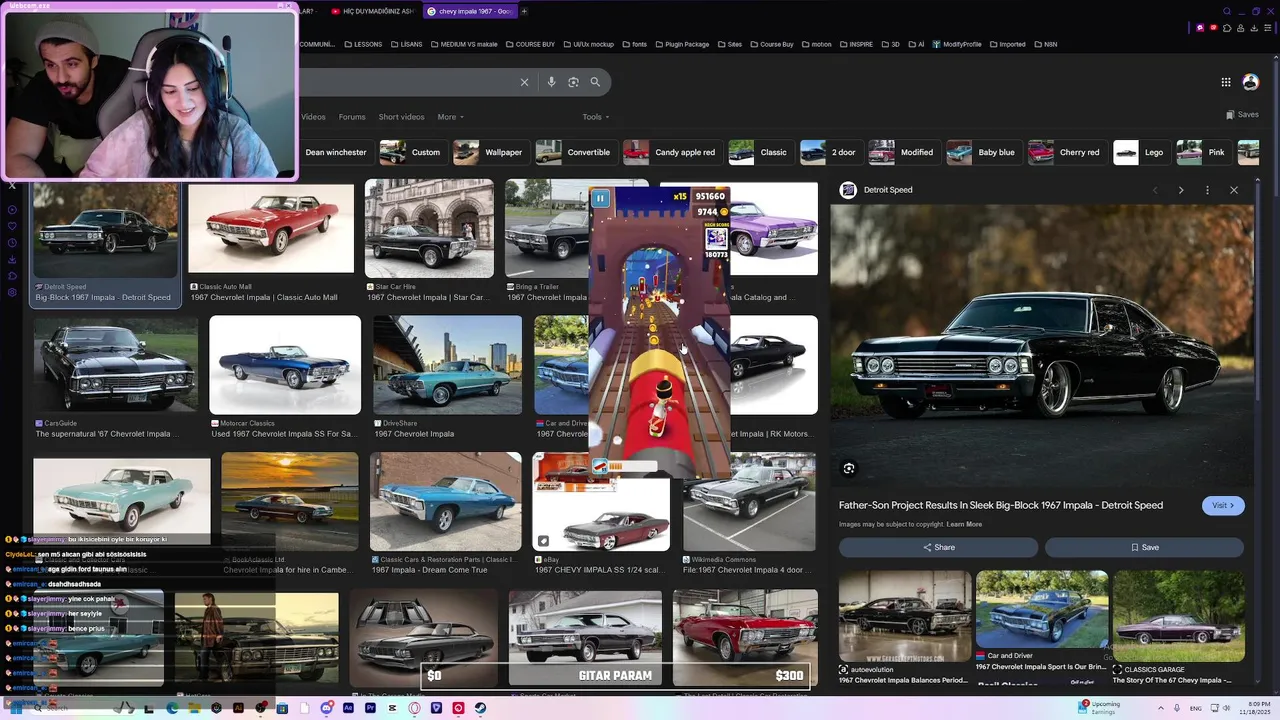Open the Google account avatar
Viewport: 1280px width, 720px height.
(x=1250, y=82)
